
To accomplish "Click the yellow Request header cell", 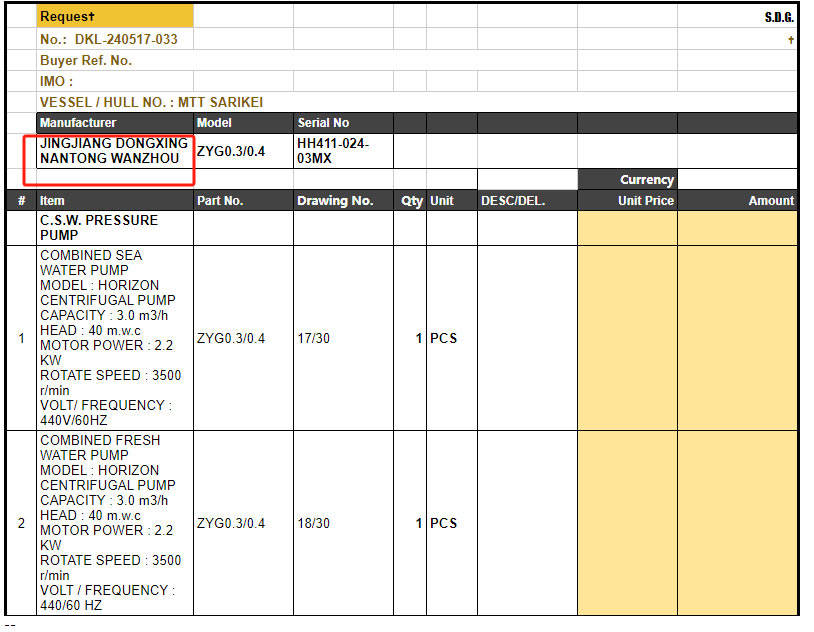I will click(x=115, y=17).
